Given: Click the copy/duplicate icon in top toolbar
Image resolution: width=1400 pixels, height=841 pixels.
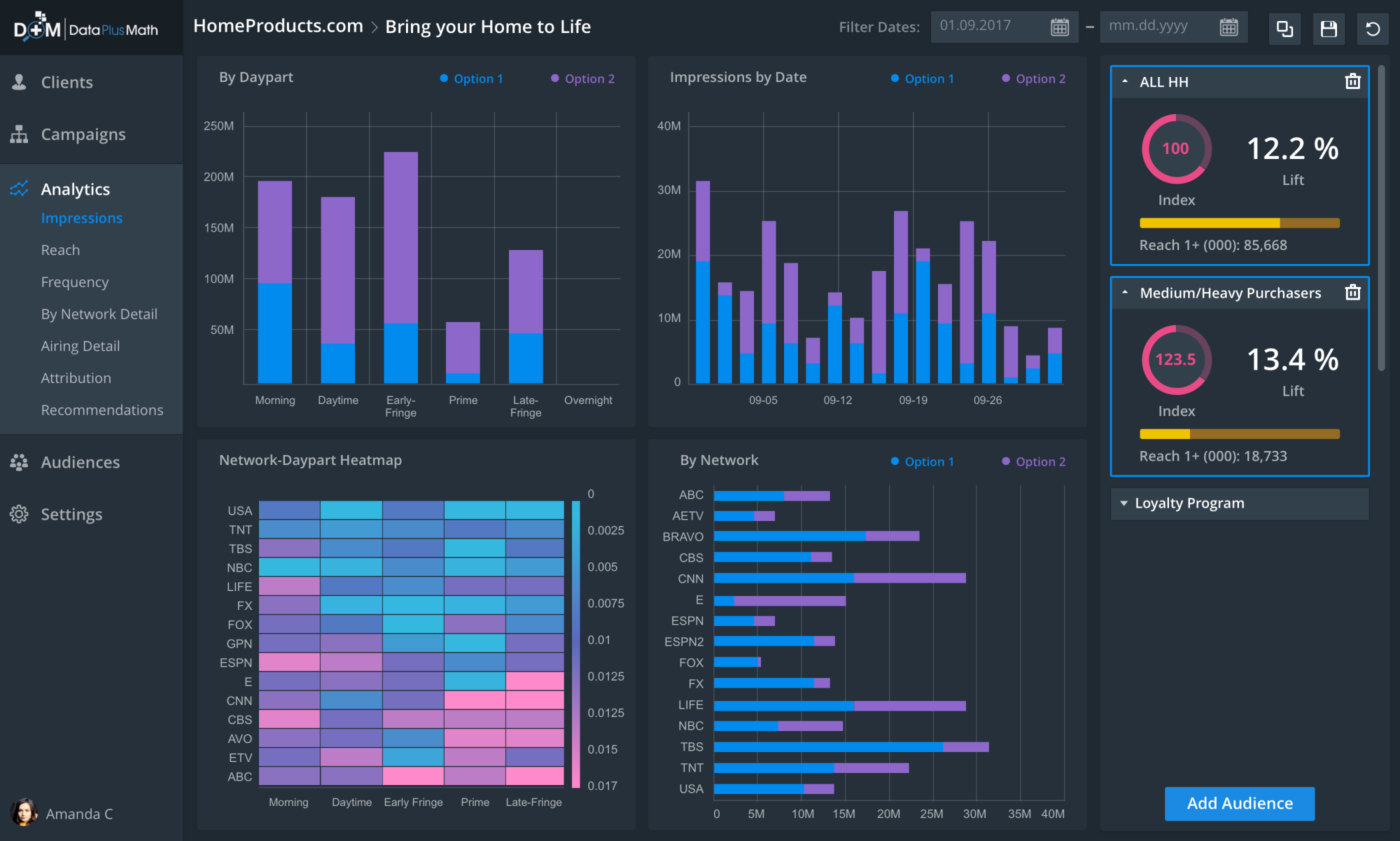Looking at the screenshot, I should pyautogui.click(x=1284, y=29).
